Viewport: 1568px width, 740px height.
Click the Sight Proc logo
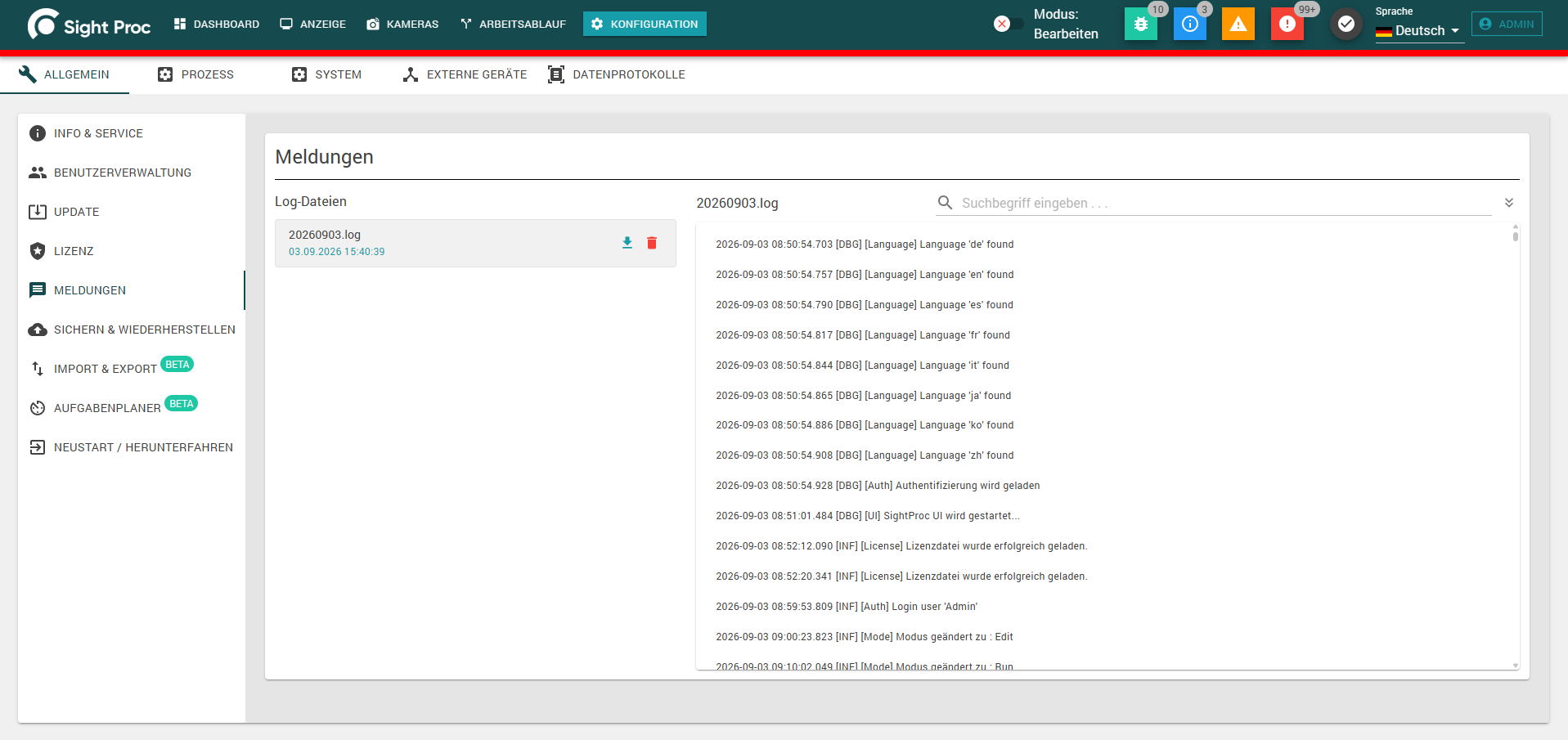click(x=88, y=25)
